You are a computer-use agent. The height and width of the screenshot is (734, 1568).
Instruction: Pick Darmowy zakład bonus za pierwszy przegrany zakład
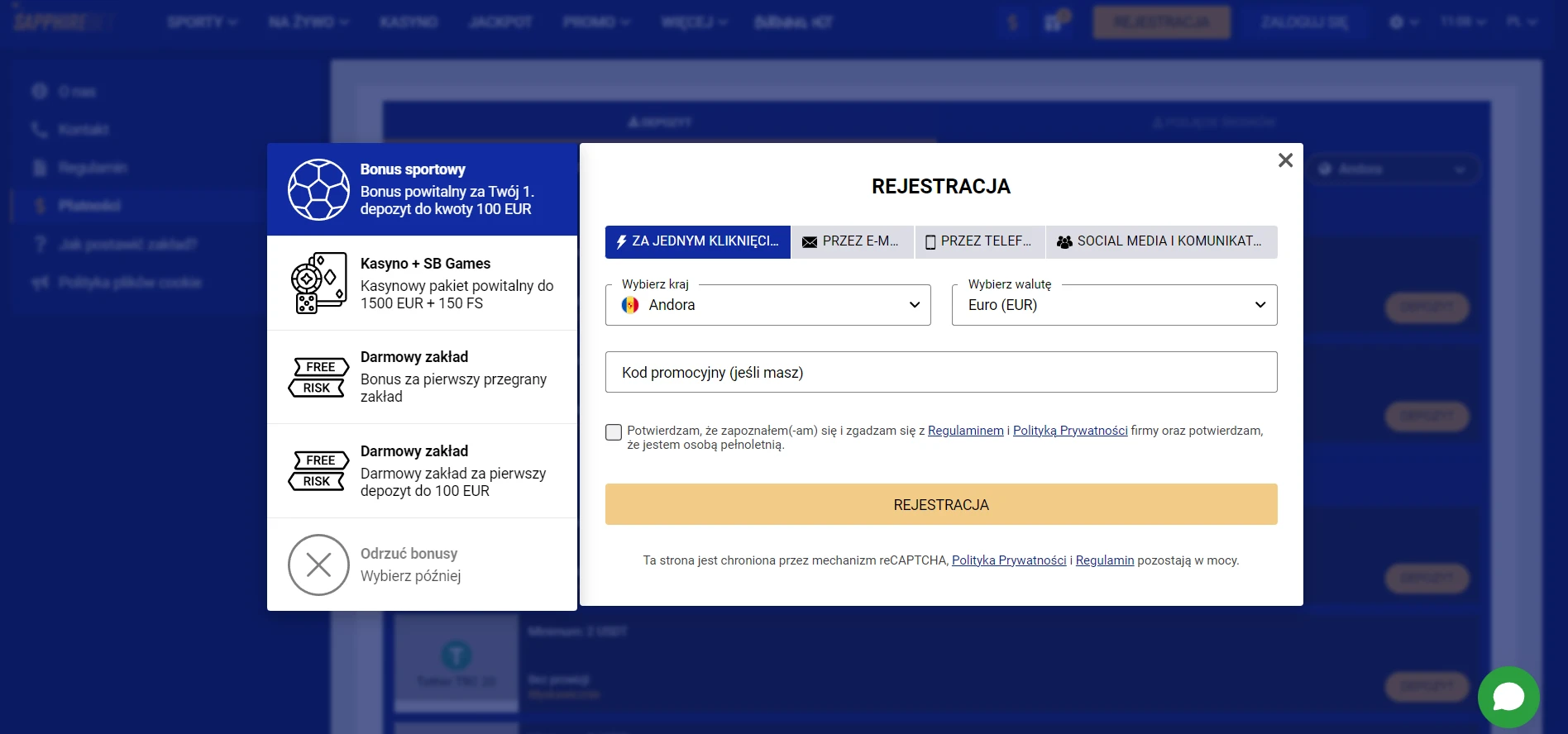pos(422,377)
